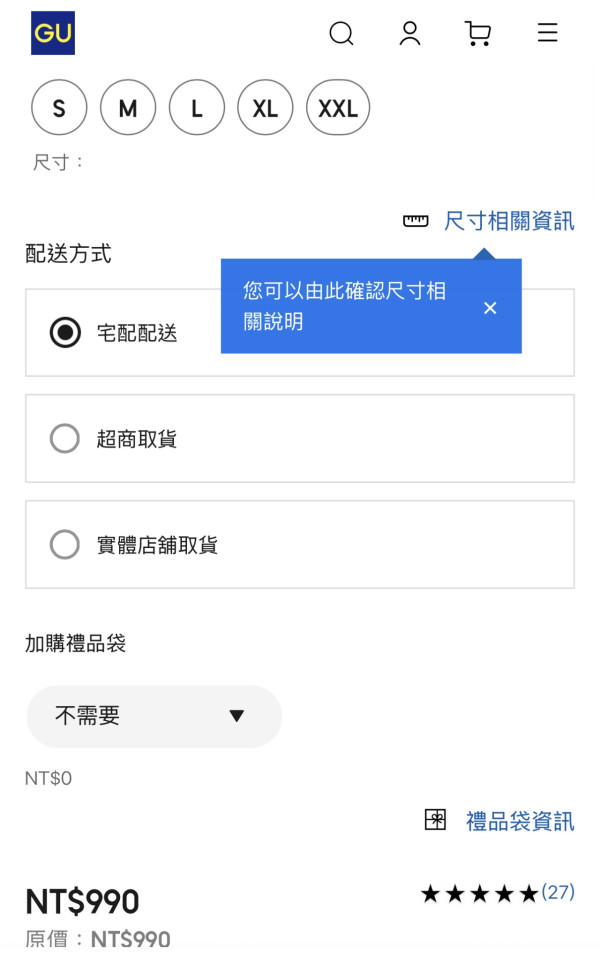Select size M
The height and width of the screenshot is (962, 600).
[127, 107]
